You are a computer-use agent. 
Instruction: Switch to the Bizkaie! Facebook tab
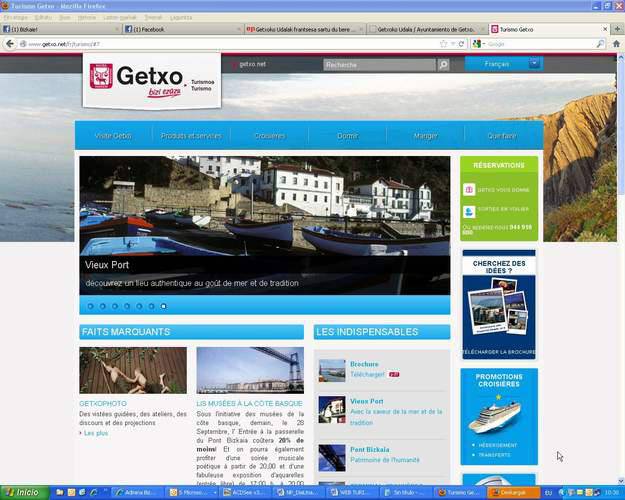pos(61,29)
